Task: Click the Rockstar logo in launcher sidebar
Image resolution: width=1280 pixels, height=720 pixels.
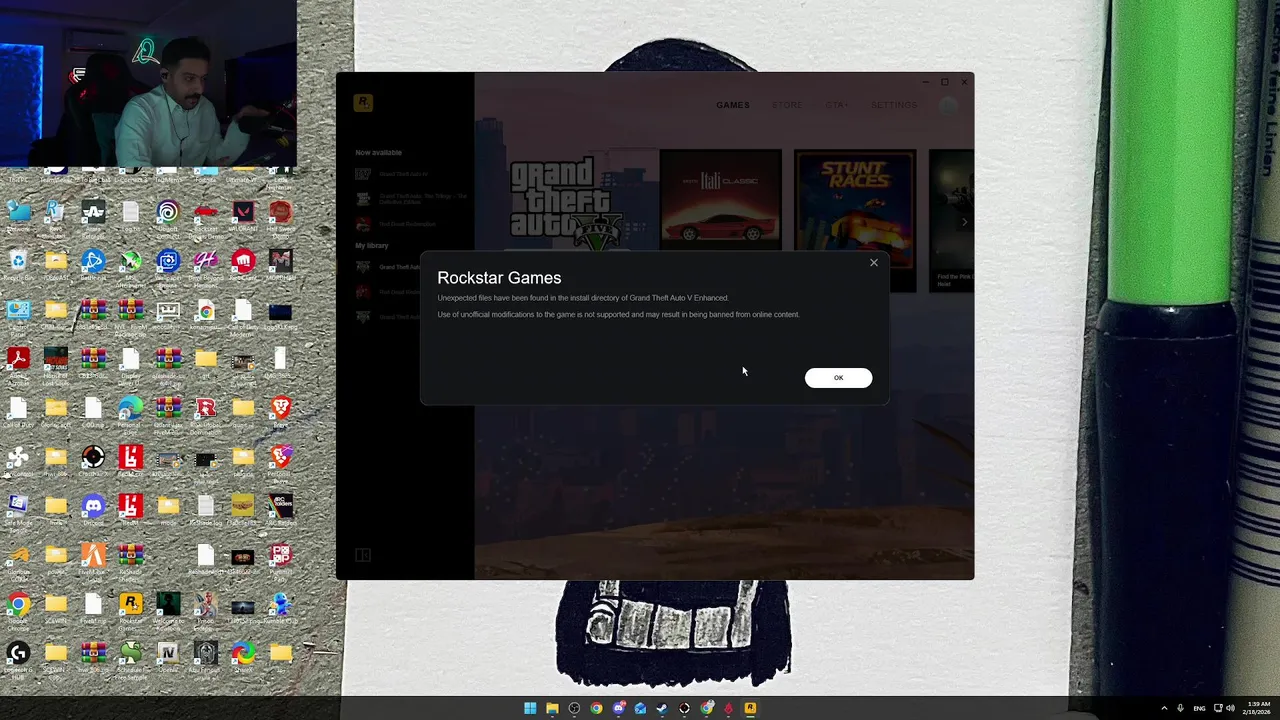Action: 363,103
